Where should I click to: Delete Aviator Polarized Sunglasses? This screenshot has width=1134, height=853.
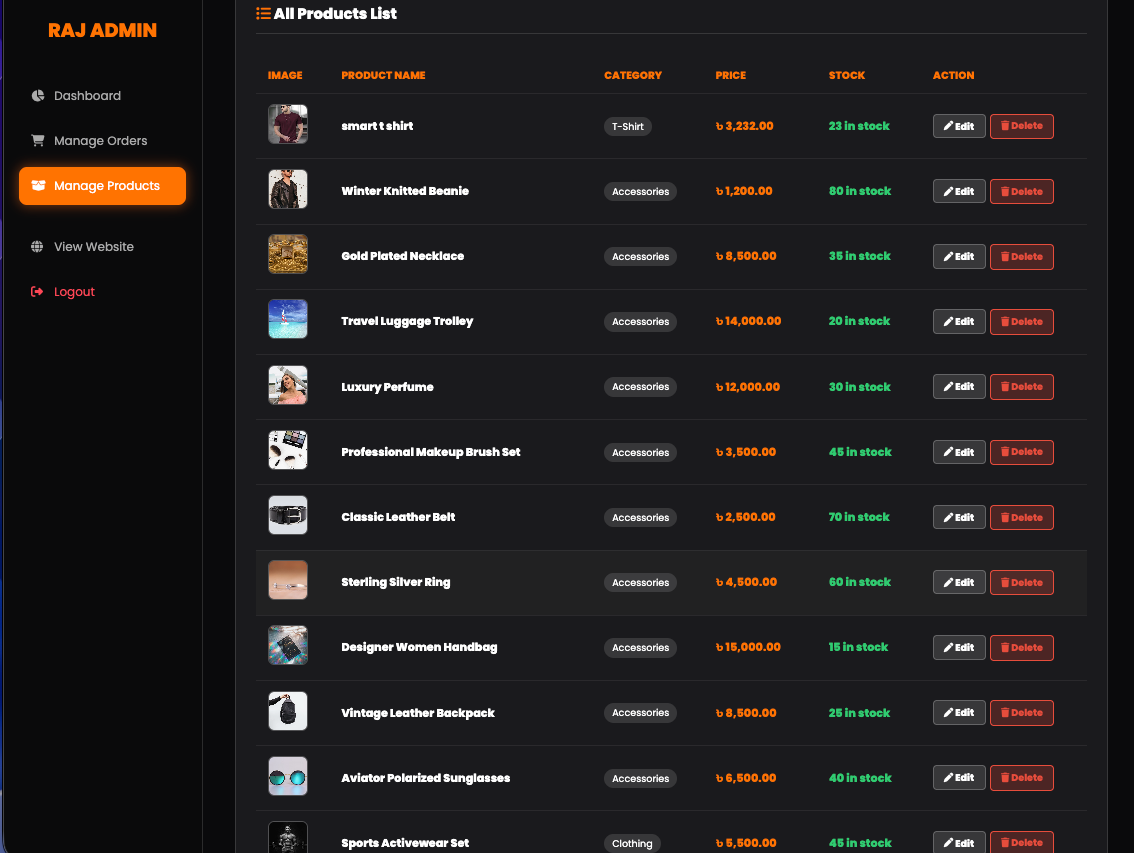click(1021, 778)
